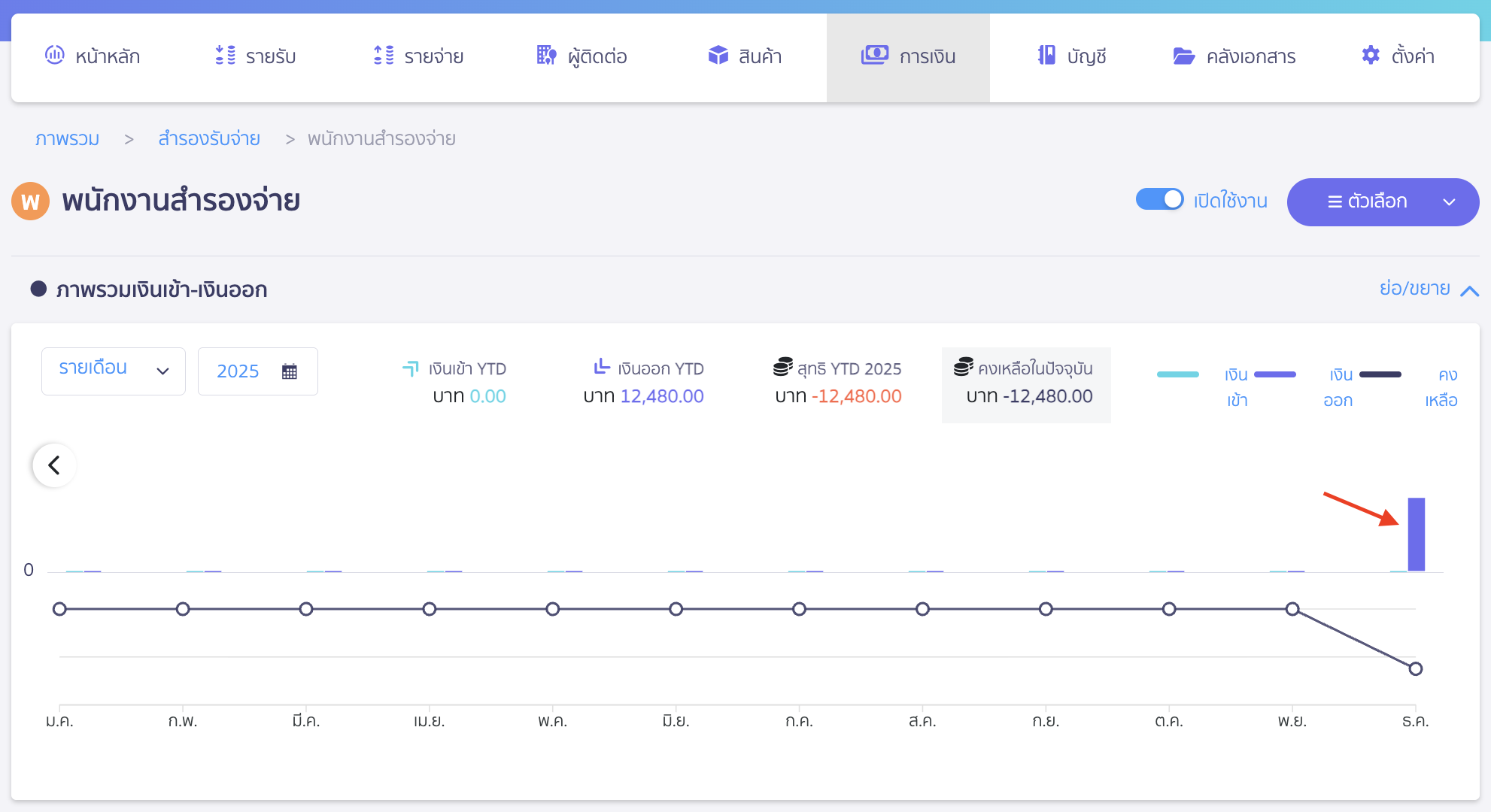1491x812 pixels.
Task: Go to the ภาพรวม breadcrumb link
Action: coord(68,139)
